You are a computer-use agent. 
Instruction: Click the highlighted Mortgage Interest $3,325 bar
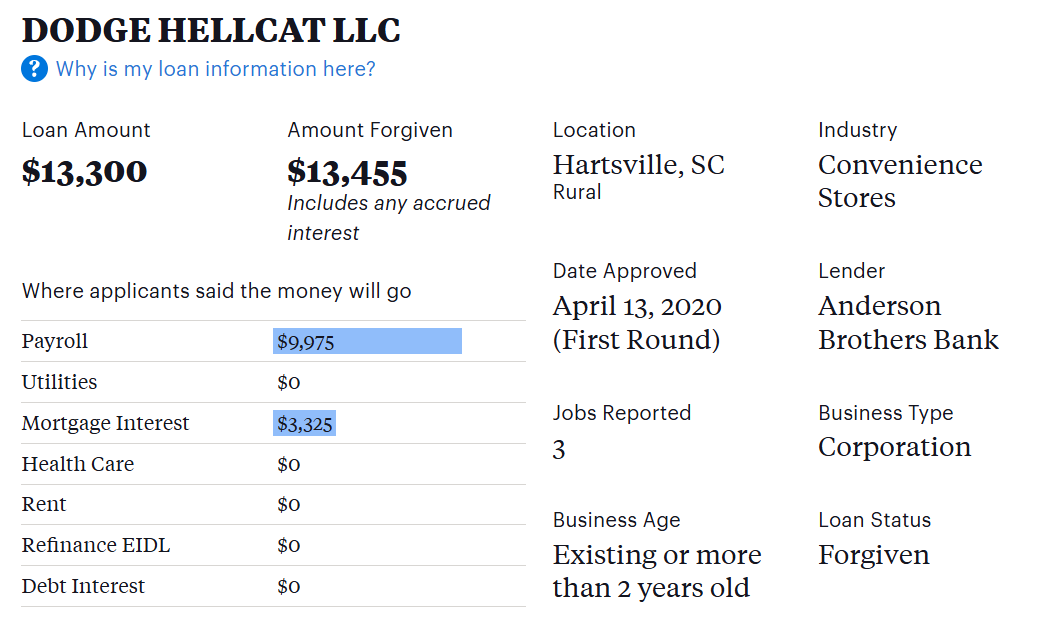[x=304, y=424]
